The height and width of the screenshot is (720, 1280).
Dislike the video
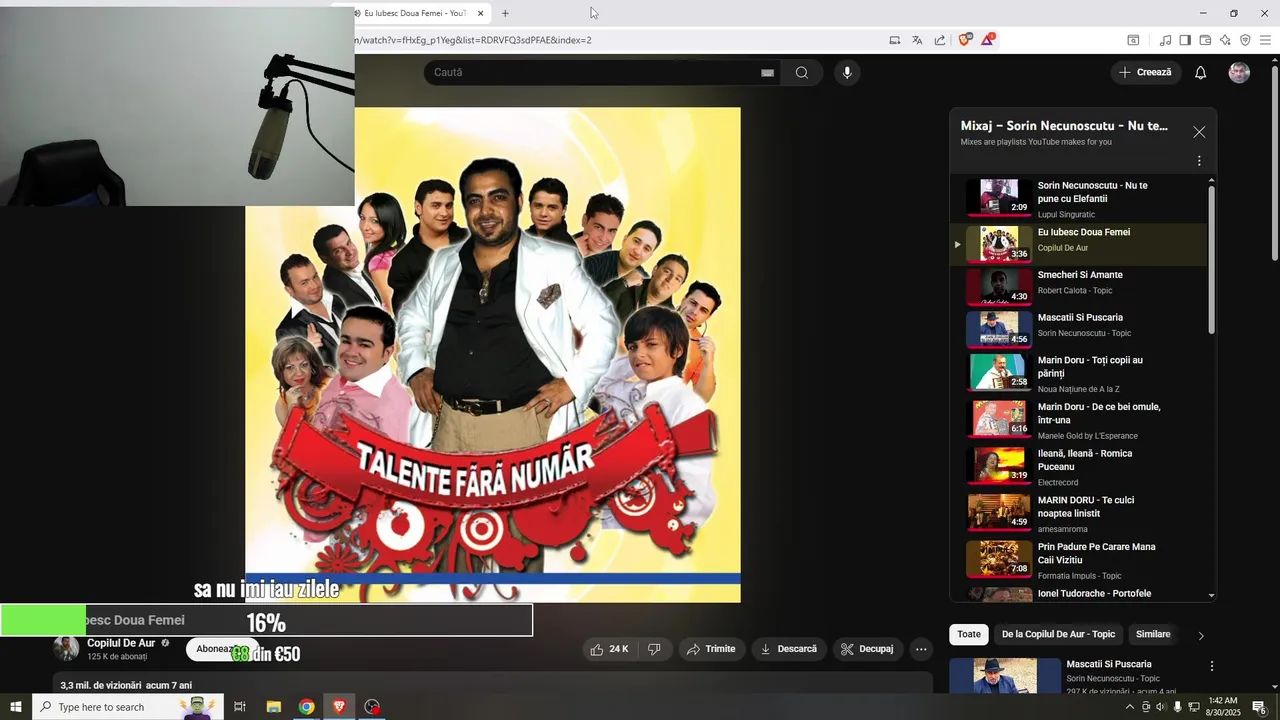click(654, 649)
